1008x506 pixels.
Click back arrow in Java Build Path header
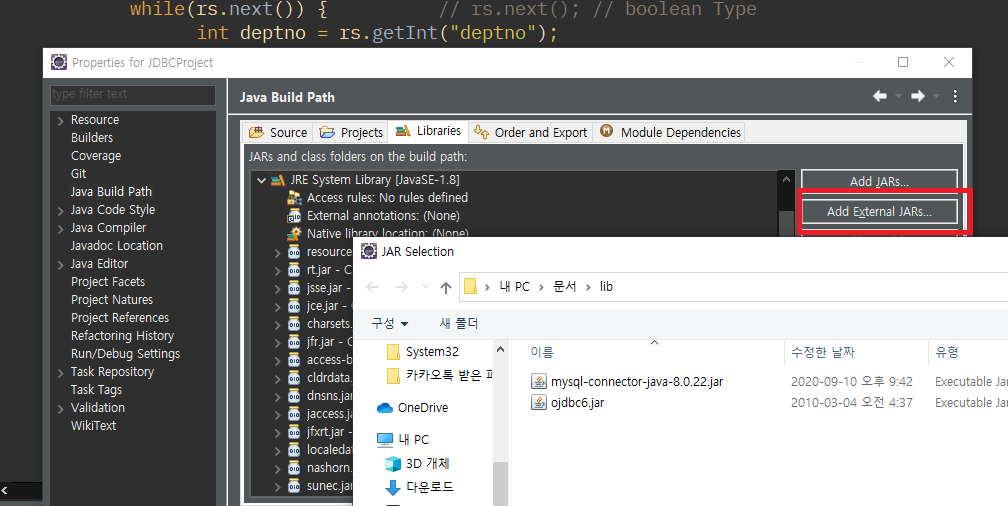point(879,96)
